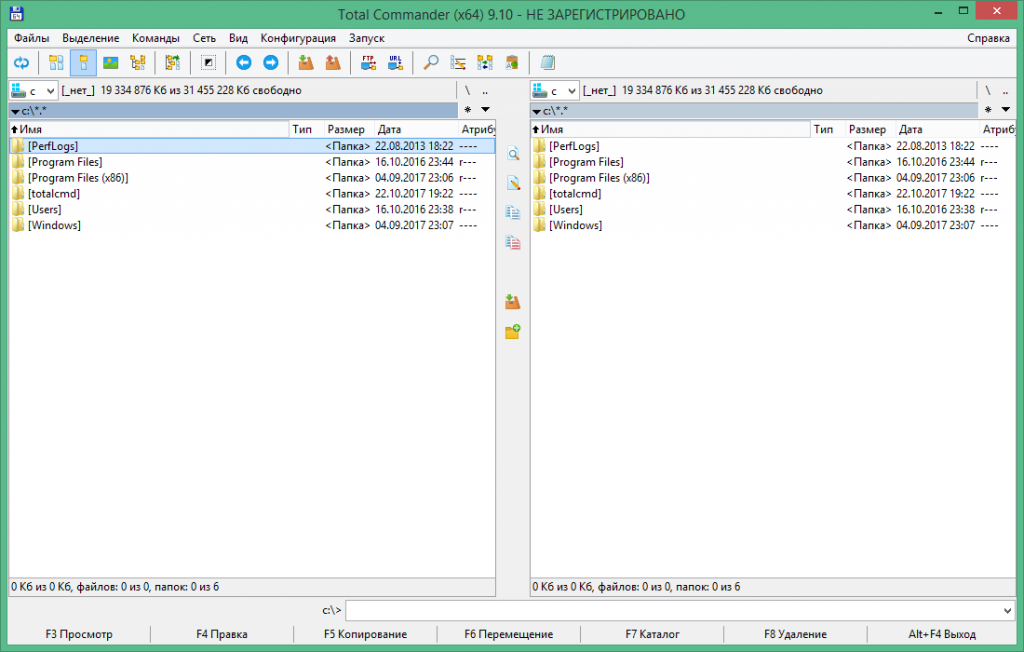Open the command line history dropdown

coord(1006,611)
